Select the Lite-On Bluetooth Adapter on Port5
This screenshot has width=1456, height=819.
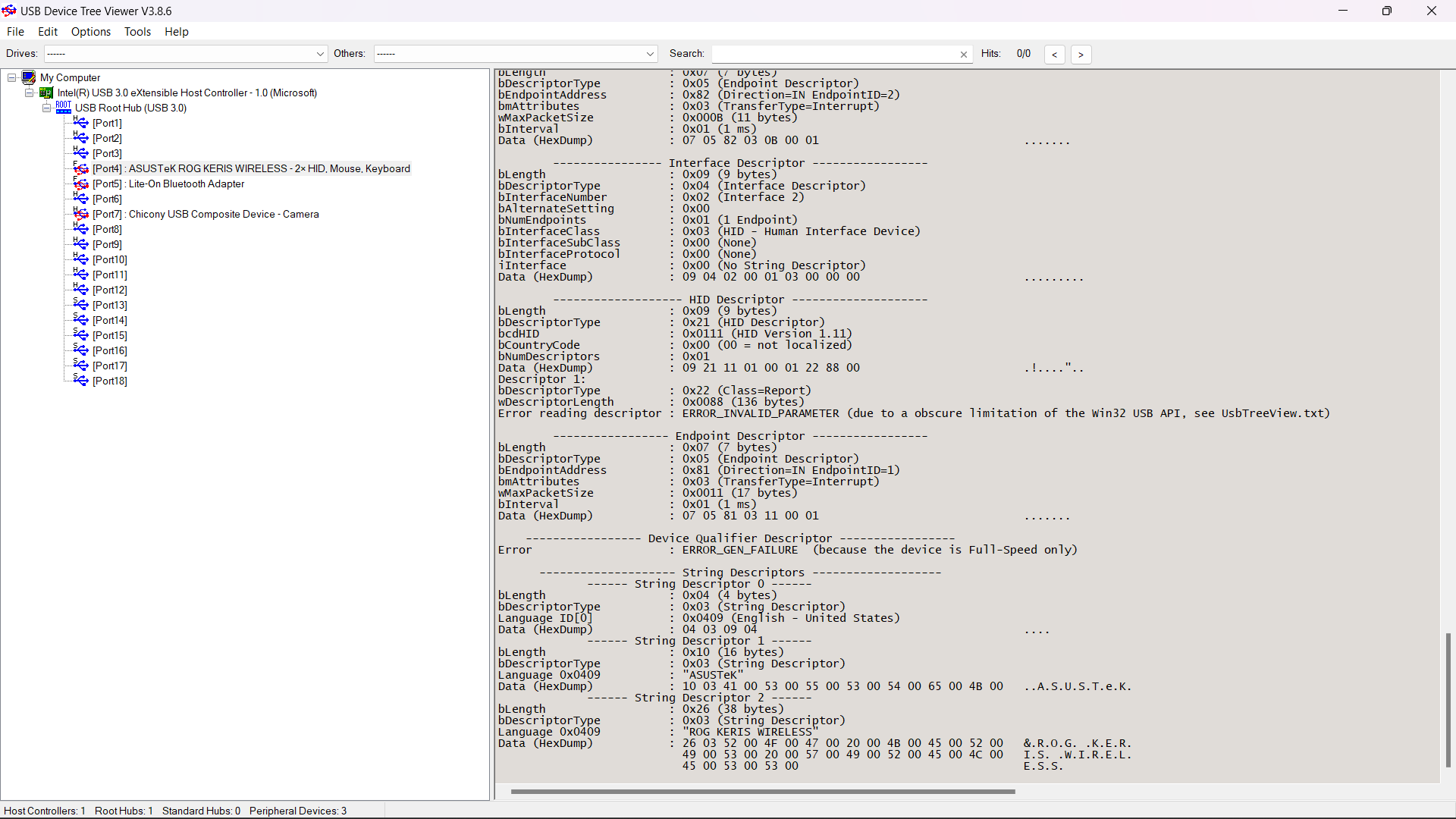click(167, 184)
